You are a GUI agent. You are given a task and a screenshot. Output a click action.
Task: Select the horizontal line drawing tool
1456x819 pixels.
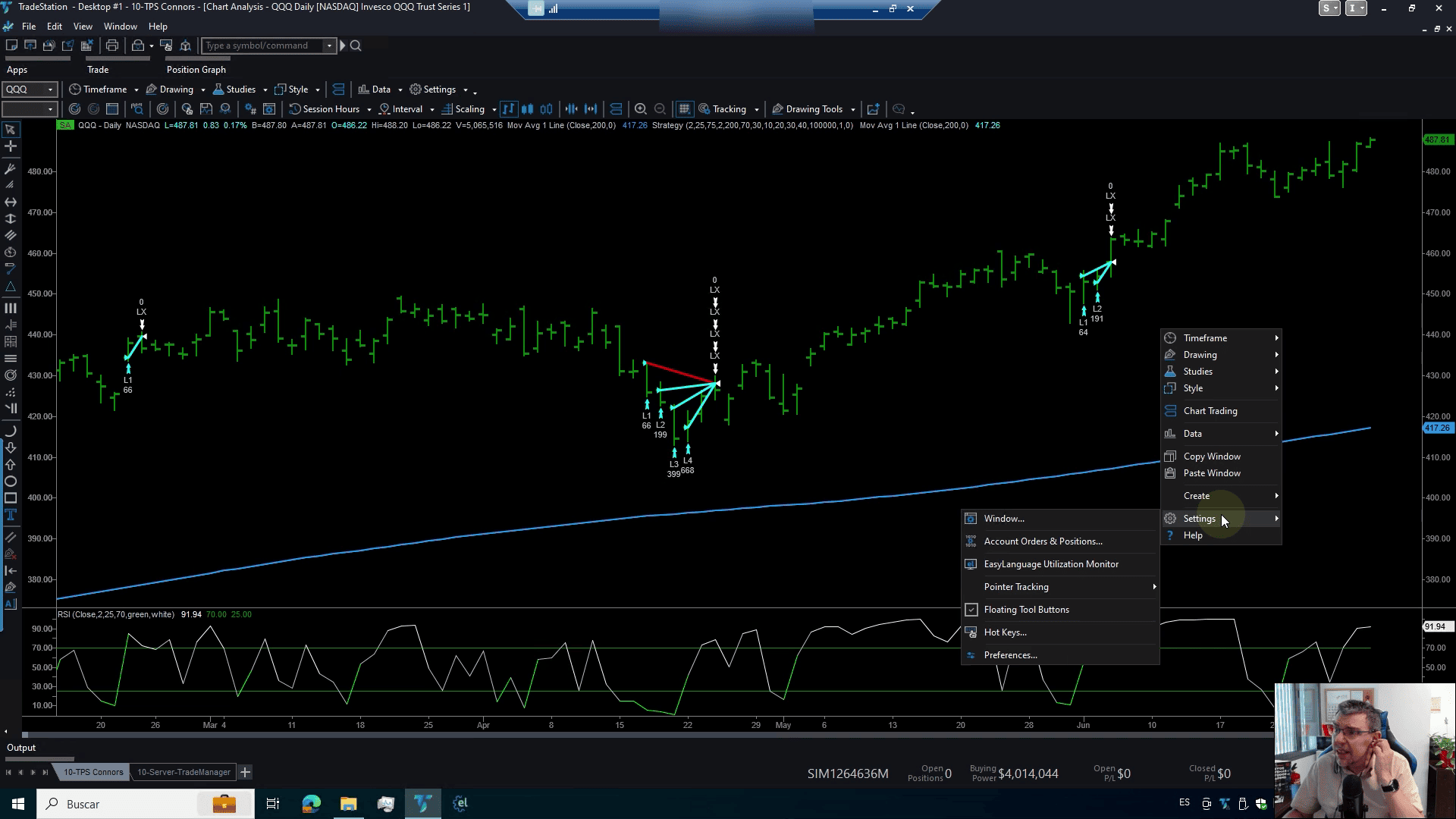coord(11,202)
